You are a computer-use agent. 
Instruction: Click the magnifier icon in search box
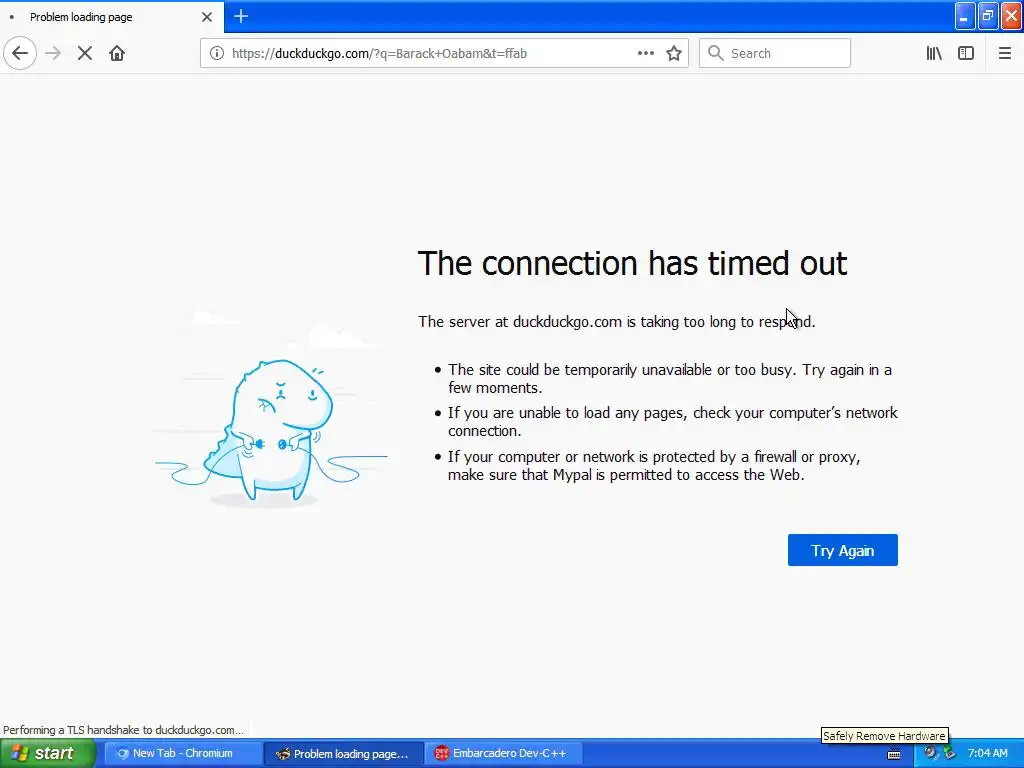[716, 53]
